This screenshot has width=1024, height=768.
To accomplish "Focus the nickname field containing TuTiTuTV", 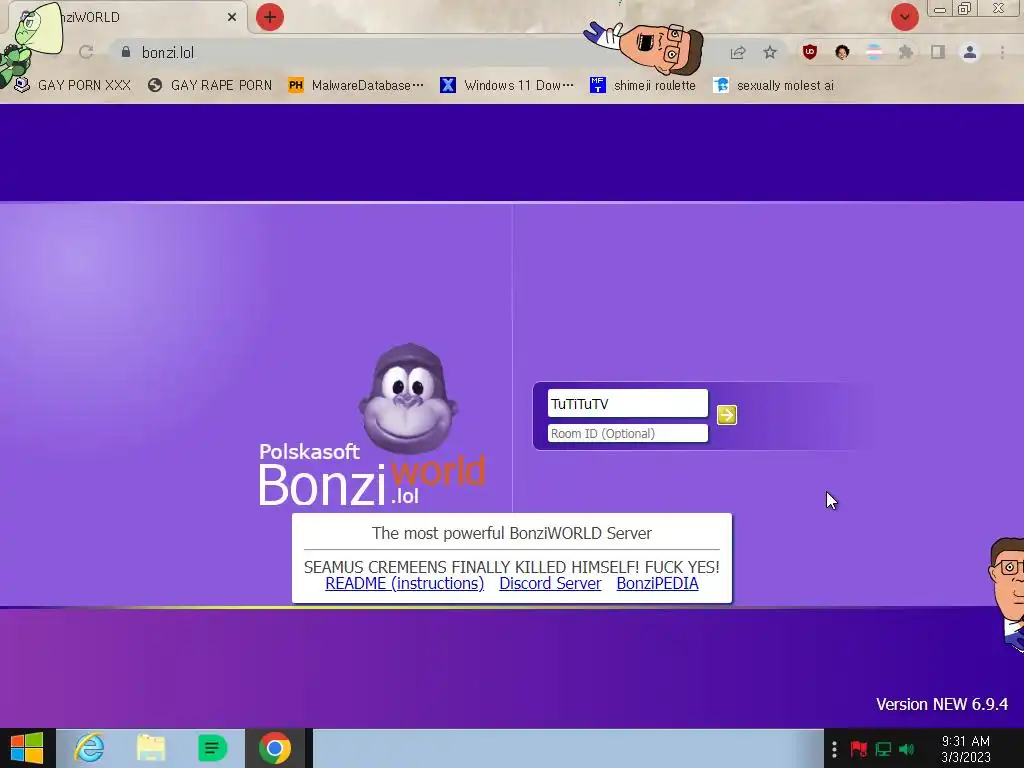I will (x=628, y=404).
